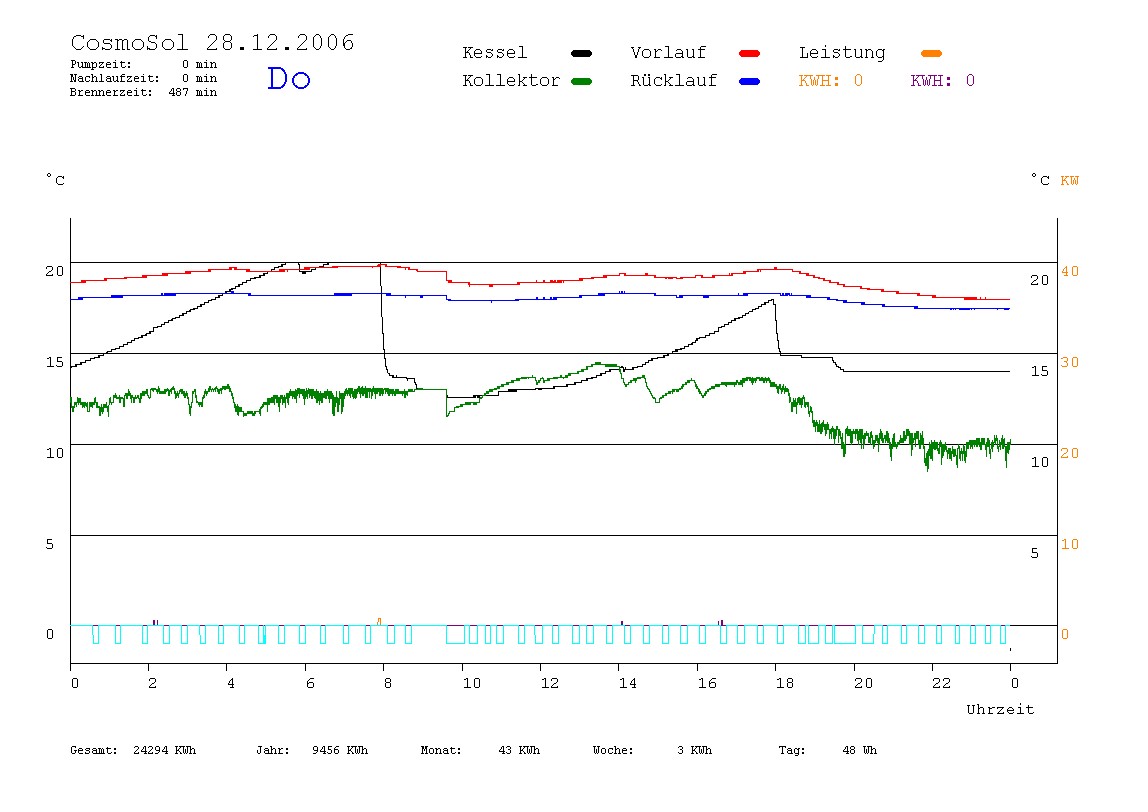Select the "Leistung" legend label
The height and width of the screenshot is (812, 1148).
tap(842, 53)
